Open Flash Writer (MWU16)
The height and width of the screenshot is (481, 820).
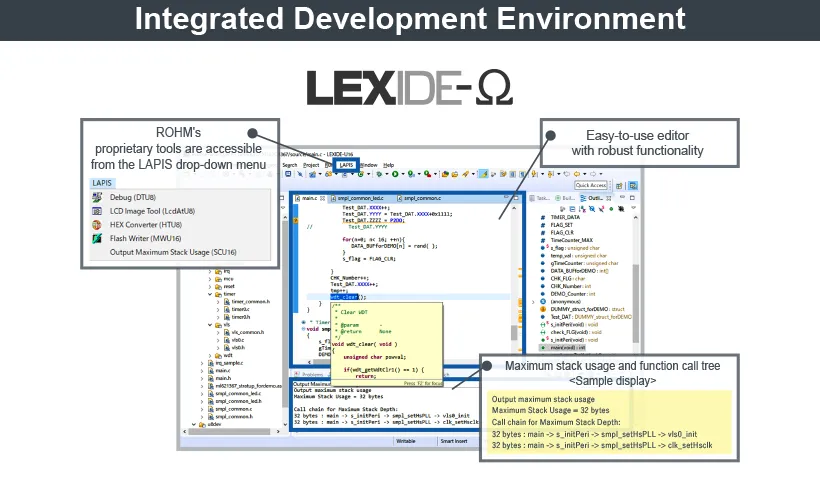coord(145,238)
